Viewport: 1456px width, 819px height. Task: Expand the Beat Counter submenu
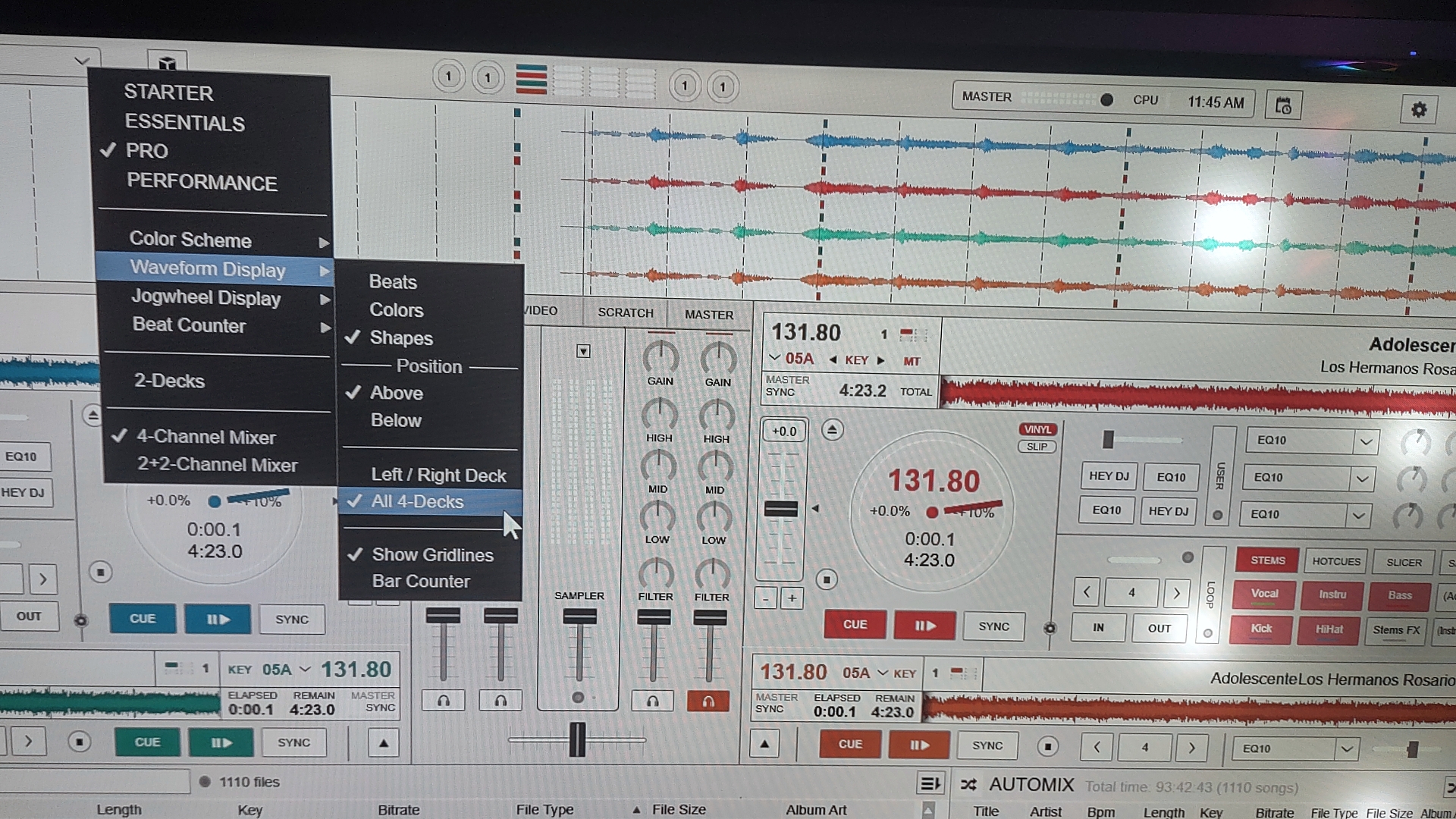click(218, 325)
